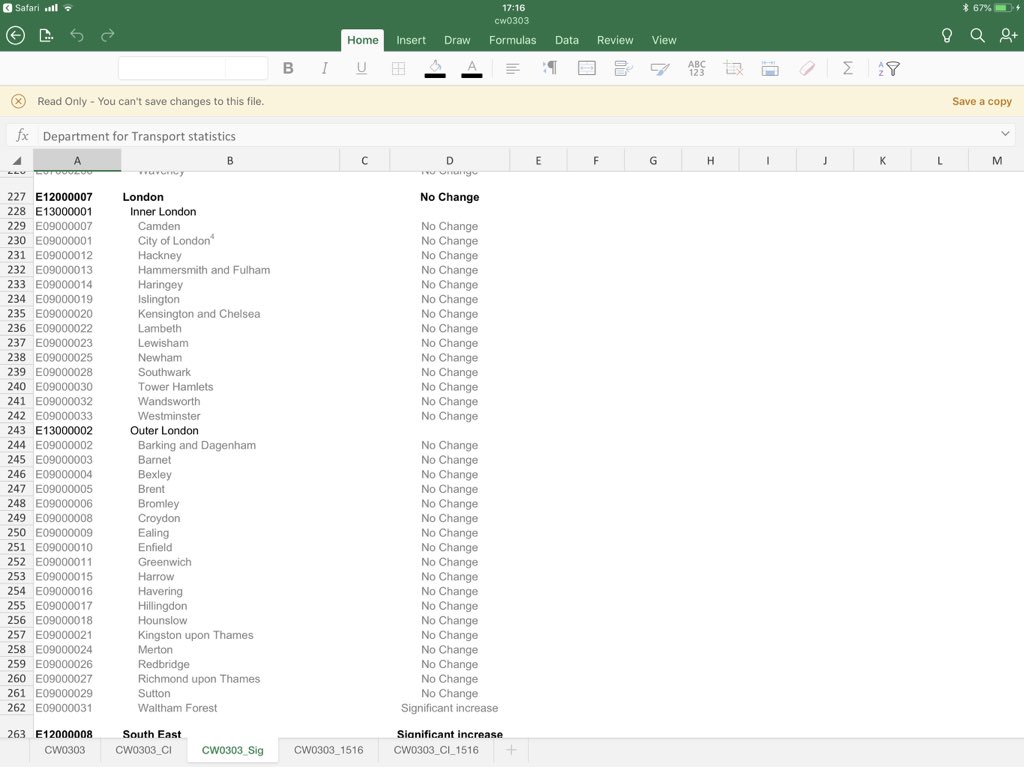Open the Formulas ribbon tab
The width and height of the screenshot is (1024, 767).
(x=513, y=40)
